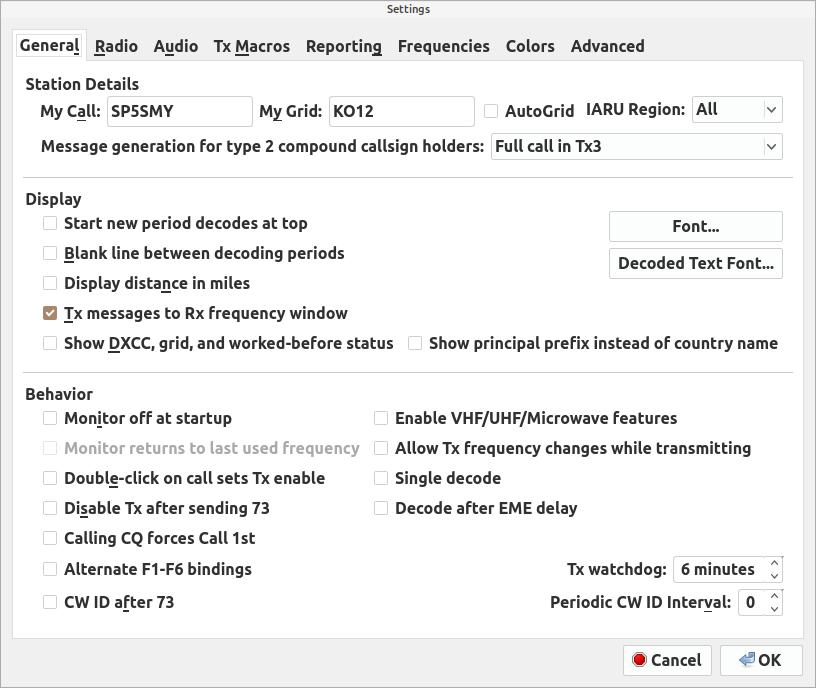Viewport: 816px width, 688px height.
Task: Open the Font... chooser button
Action: (x=696, y=226)
